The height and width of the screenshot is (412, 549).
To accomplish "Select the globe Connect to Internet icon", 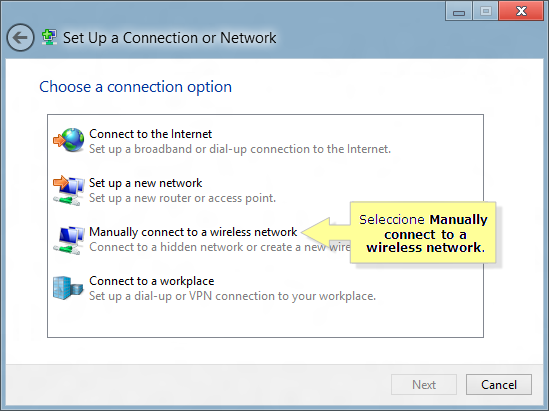I will (69, 140).
